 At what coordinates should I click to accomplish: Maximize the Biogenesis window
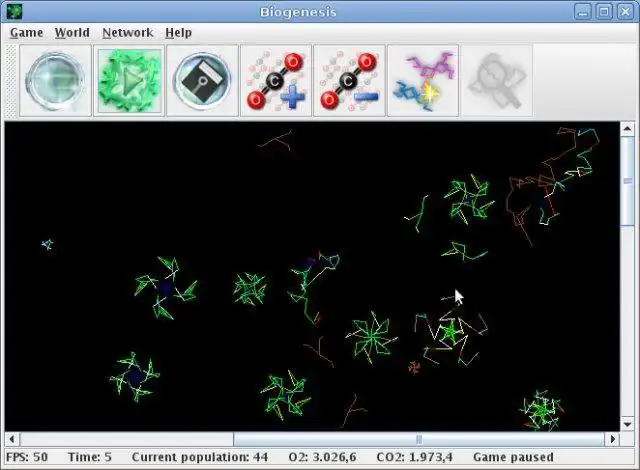(604, 11)
